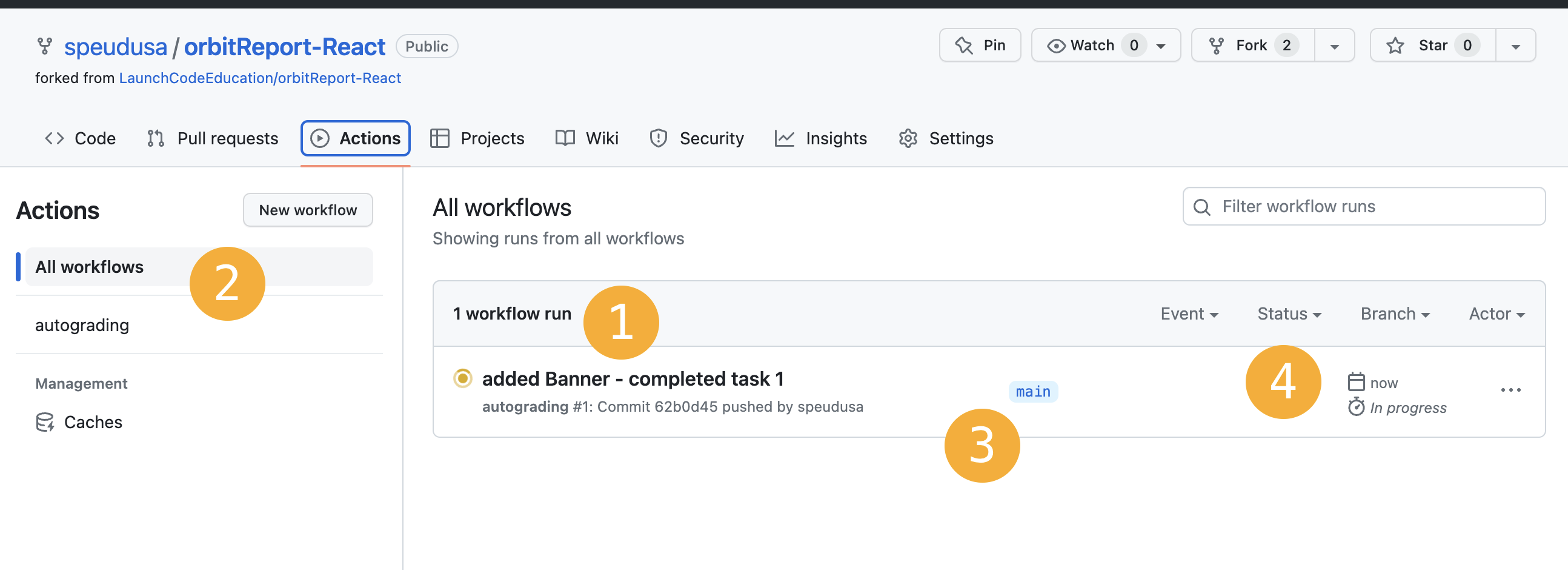
Task: Open the Projects tab
Action: 477,138
